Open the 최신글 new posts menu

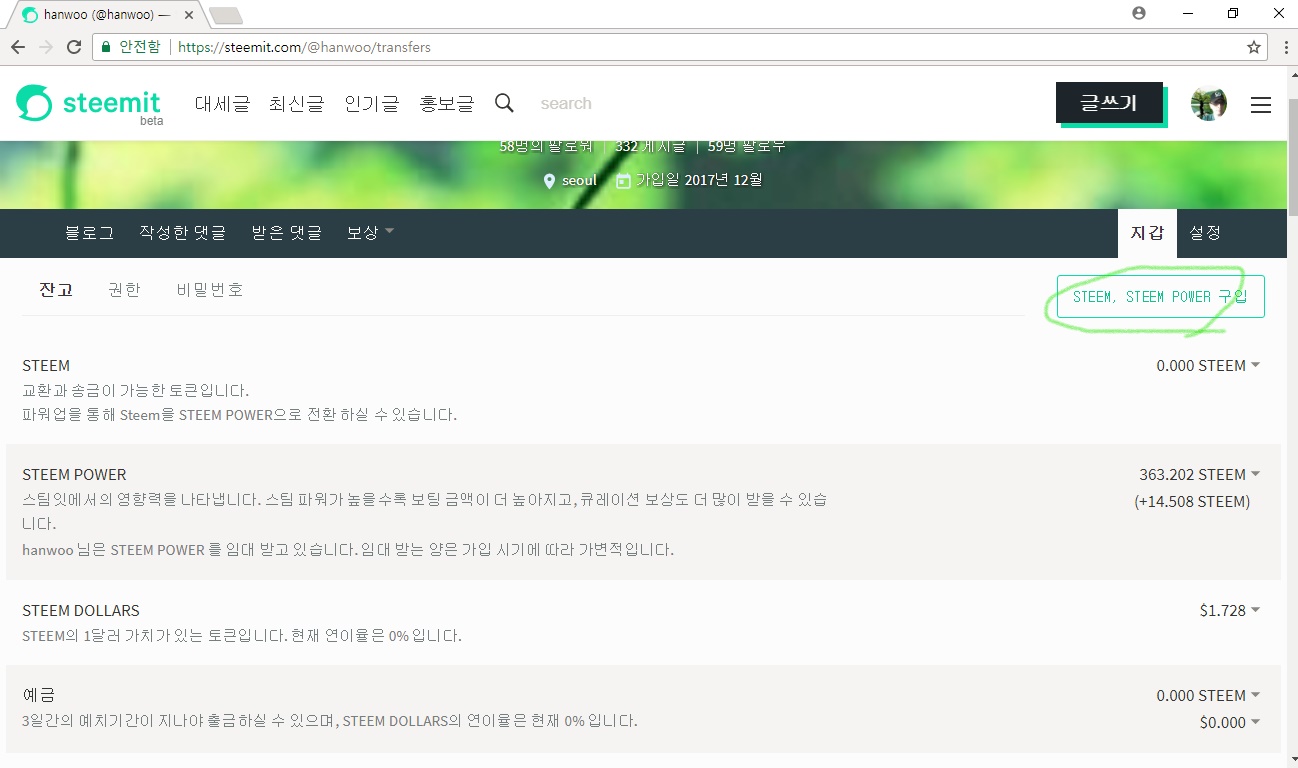pyautogui.click(x=296, y=103)
